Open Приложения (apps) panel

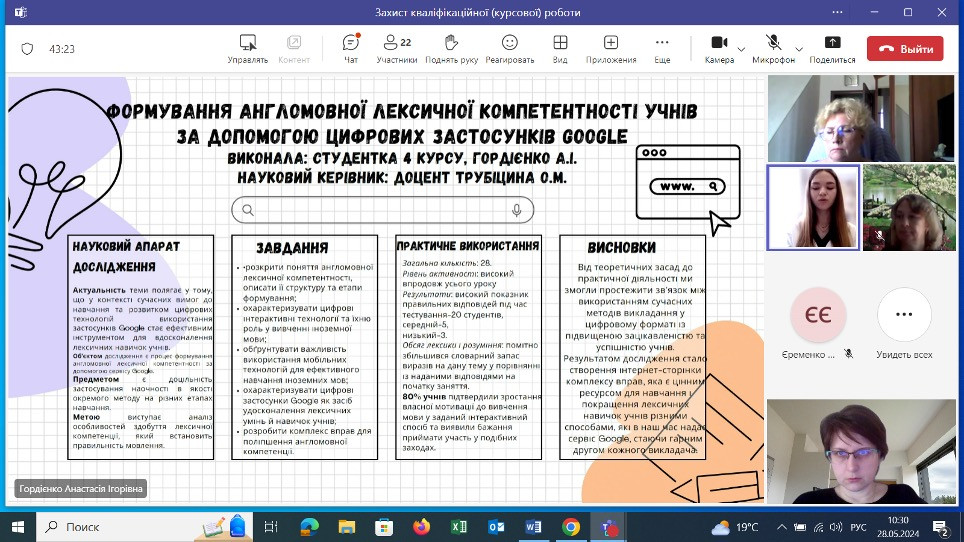click(610, 49)
